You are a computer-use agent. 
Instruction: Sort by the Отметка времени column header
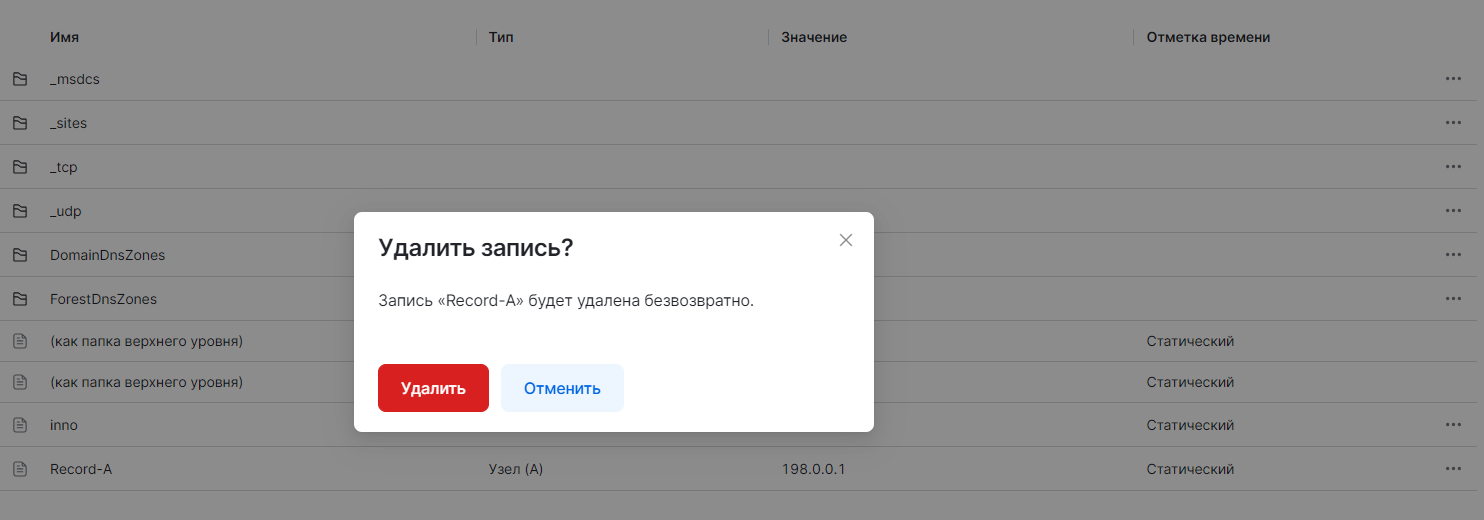1208,37
